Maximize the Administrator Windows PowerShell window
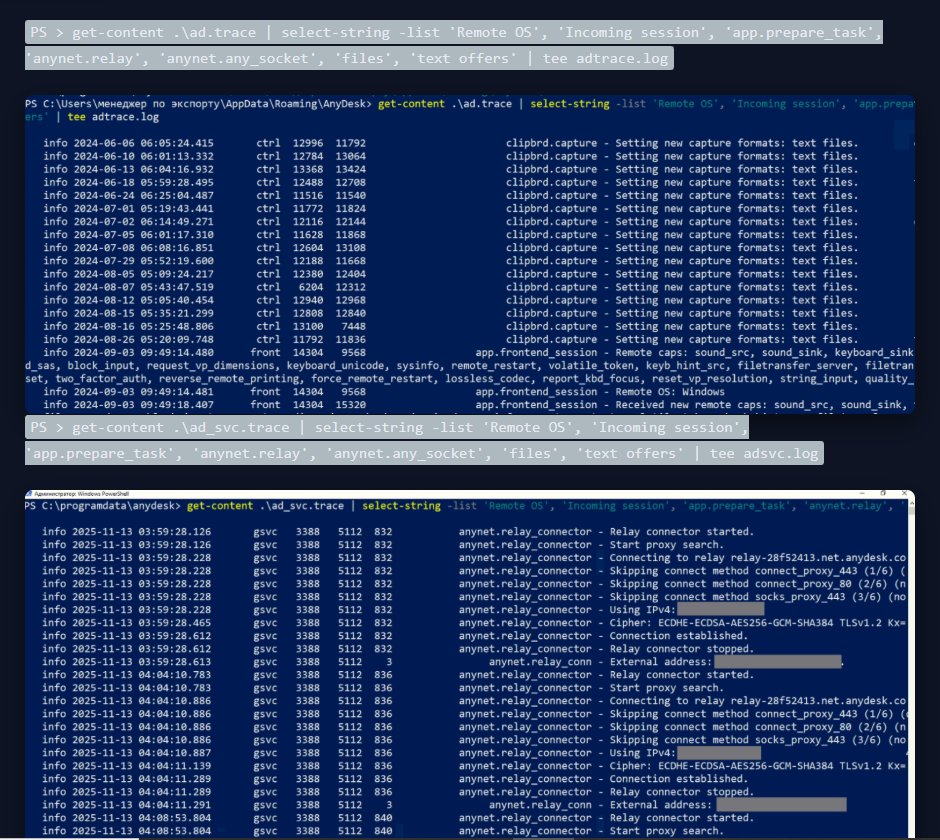The width and height of the screenshot is (940, 840). 883,493
